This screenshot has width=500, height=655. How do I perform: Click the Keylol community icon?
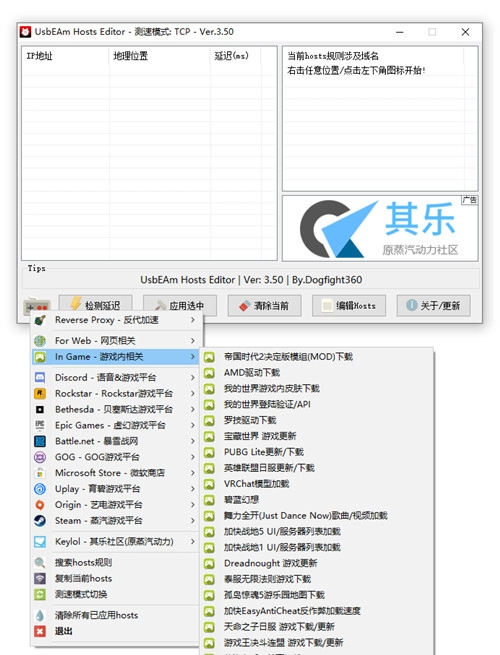40,542
